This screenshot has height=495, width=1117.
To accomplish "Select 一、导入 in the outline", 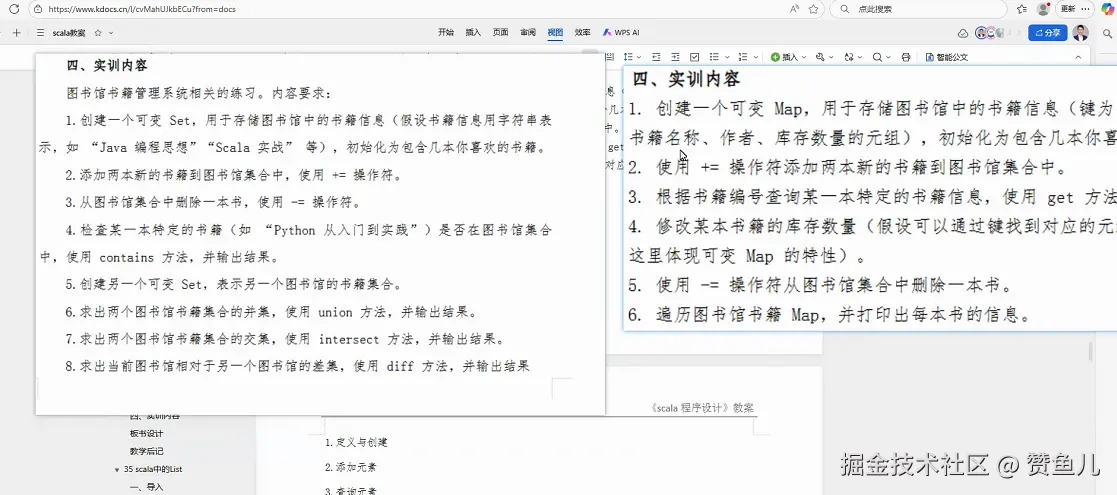I will (146, 488).
